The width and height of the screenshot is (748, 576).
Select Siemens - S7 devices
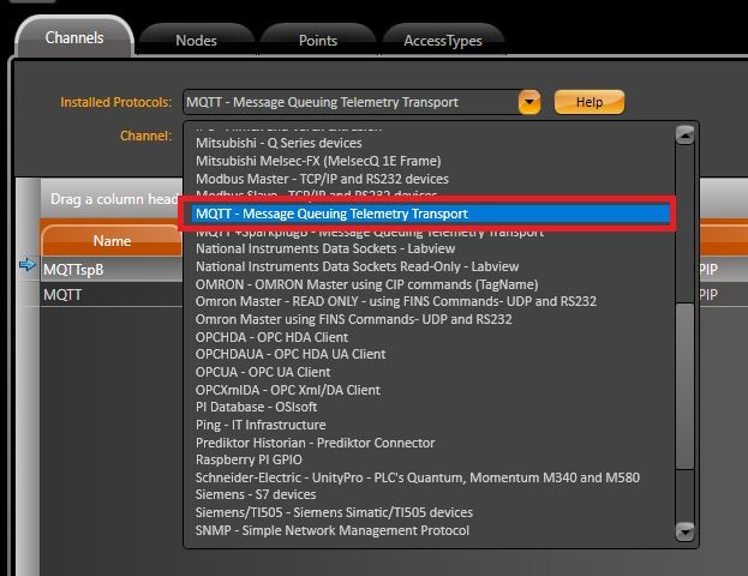(256, 495)
